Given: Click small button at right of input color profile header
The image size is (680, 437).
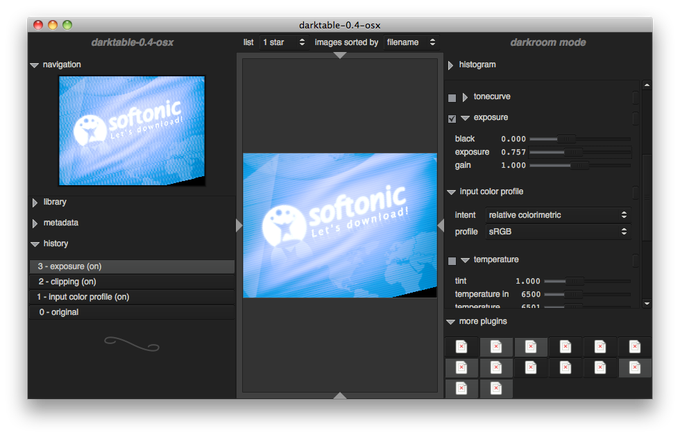Looking at the screenshot, I should coord(635,192).
